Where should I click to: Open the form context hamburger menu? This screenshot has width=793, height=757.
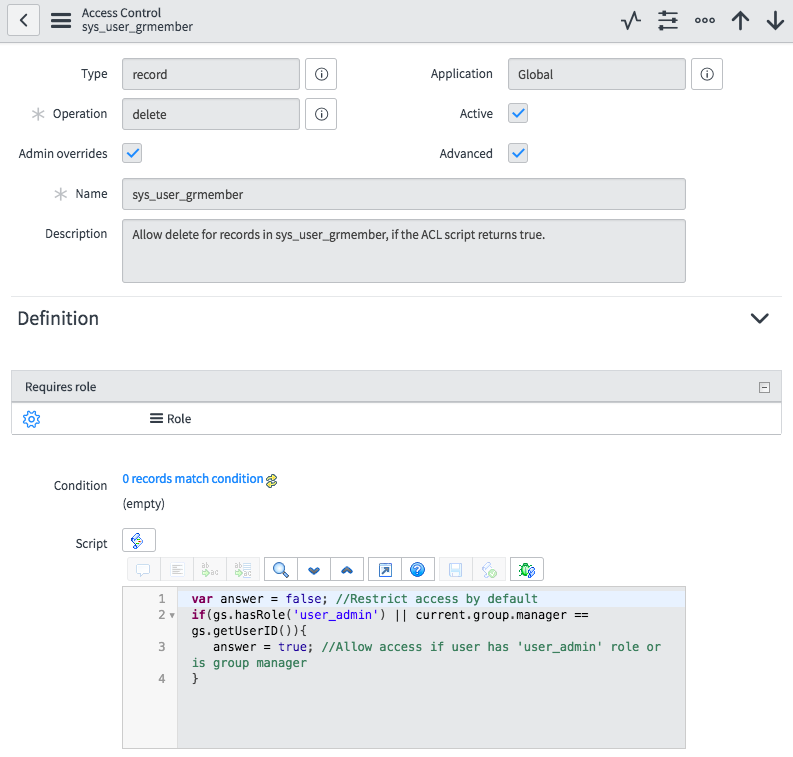(x=61, y=20)
